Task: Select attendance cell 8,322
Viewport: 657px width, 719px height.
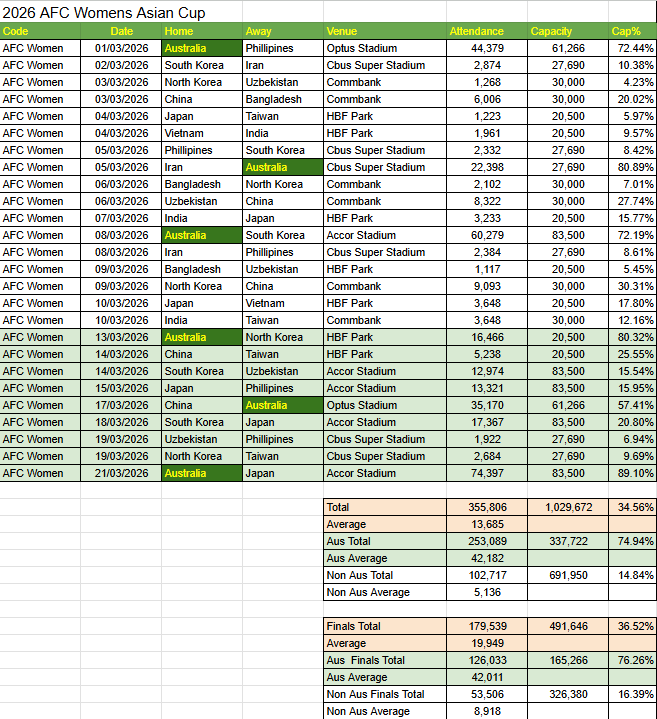Action: (487, 201)
